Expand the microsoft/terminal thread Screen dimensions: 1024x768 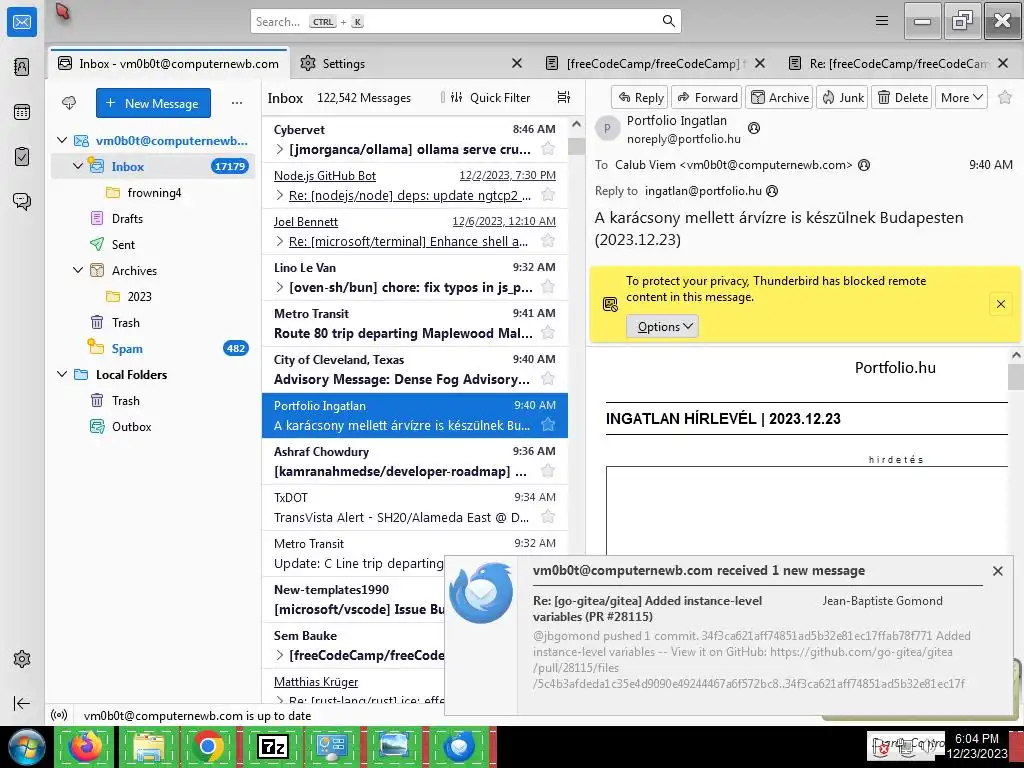280,242
